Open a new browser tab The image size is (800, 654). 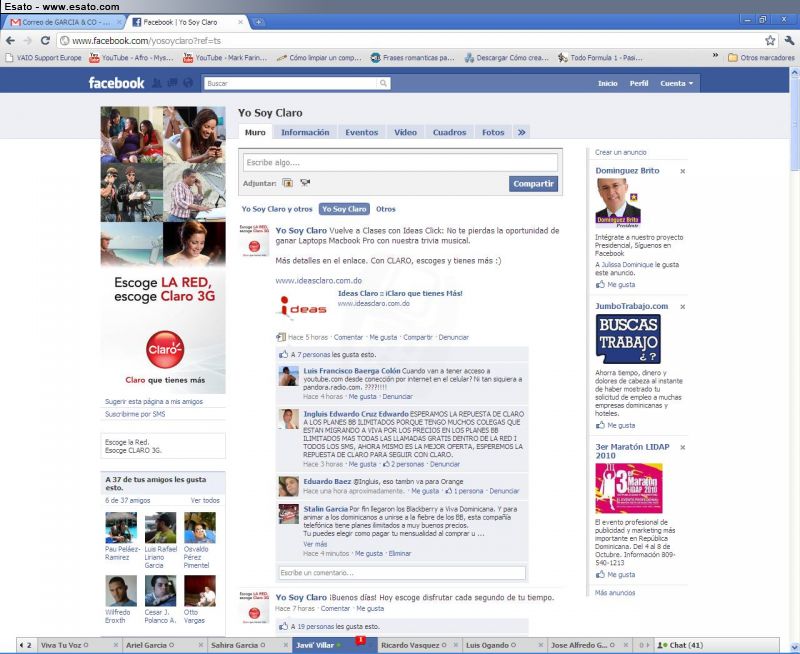coord(259,22)
